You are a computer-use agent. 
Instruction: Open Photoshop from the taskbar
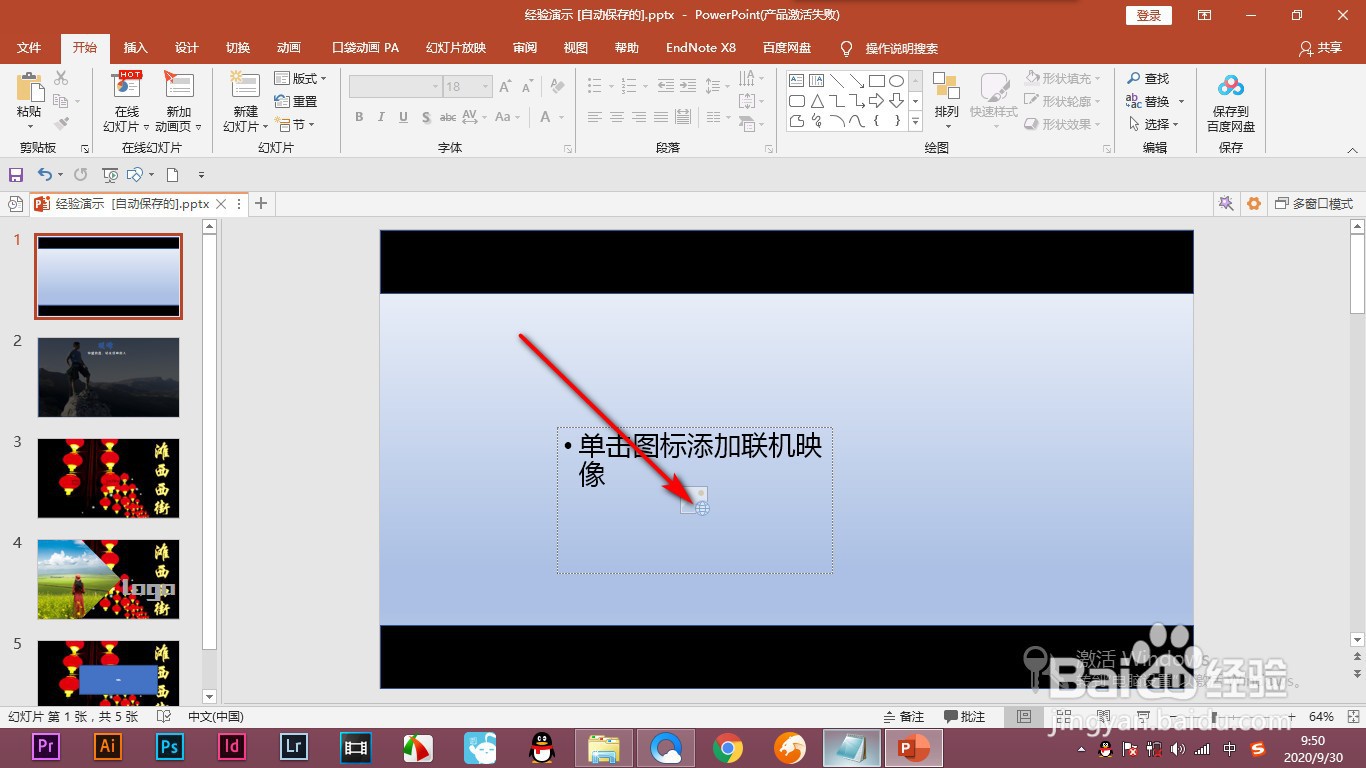tap(170, 746)
